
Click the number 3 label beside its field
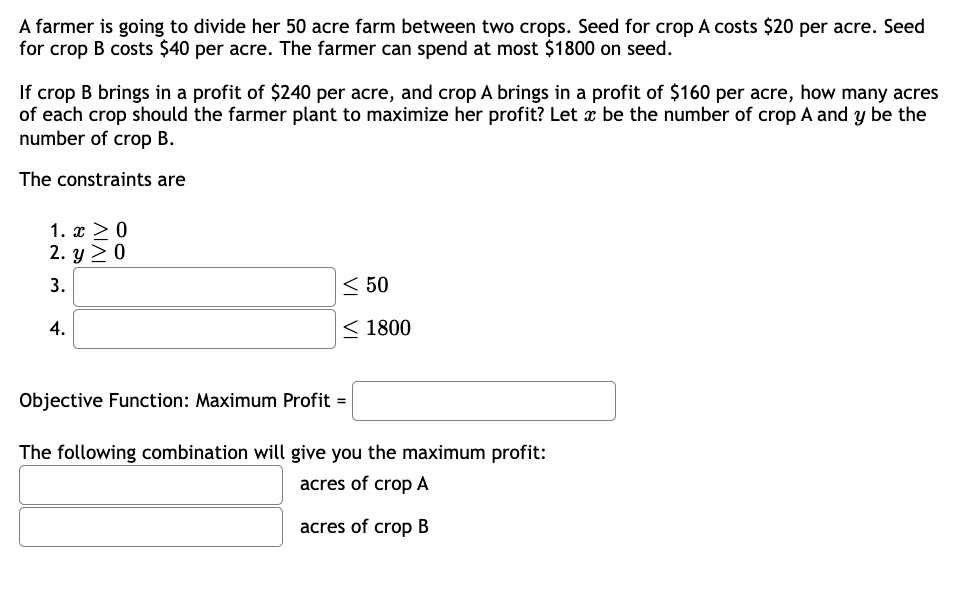[x=55, y=285]
